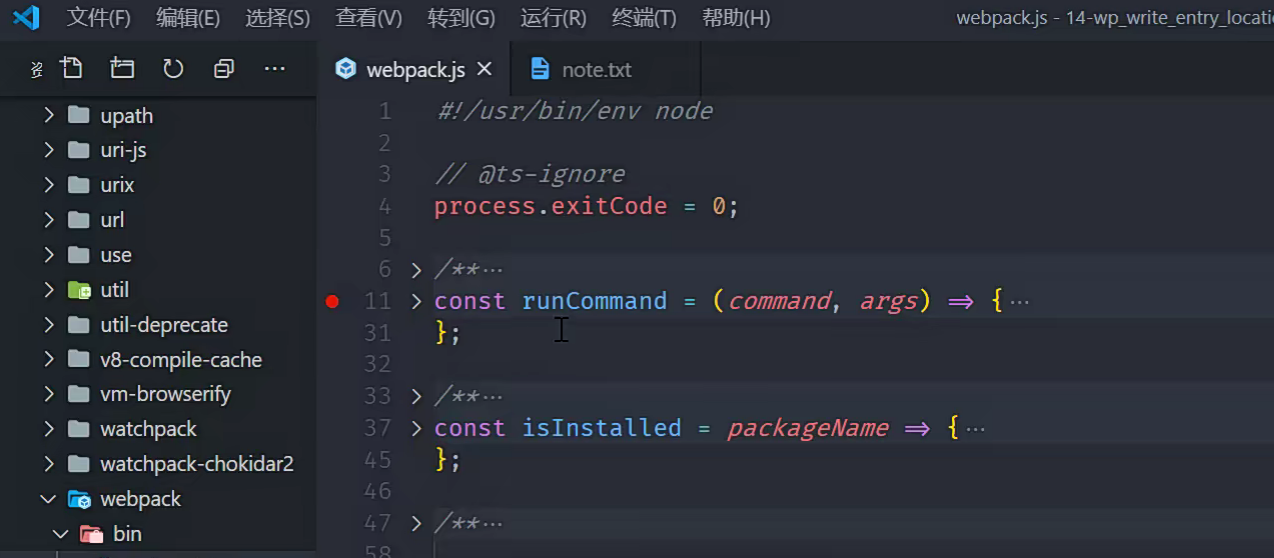
Task: Expand the util-deprecate folder
Action: click(48, 325)
